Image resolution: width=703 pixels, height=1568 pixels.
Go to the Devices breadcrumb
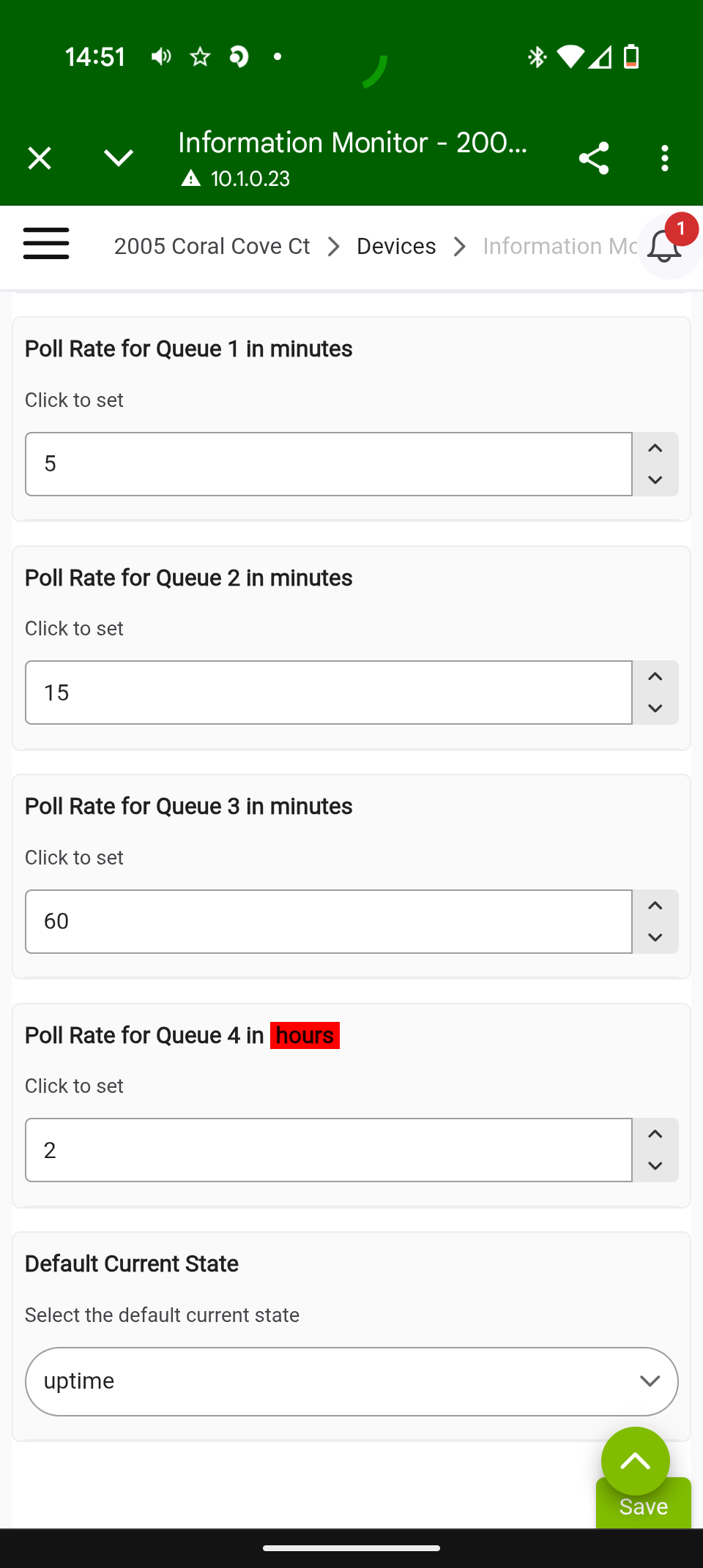tap(396, 246)
